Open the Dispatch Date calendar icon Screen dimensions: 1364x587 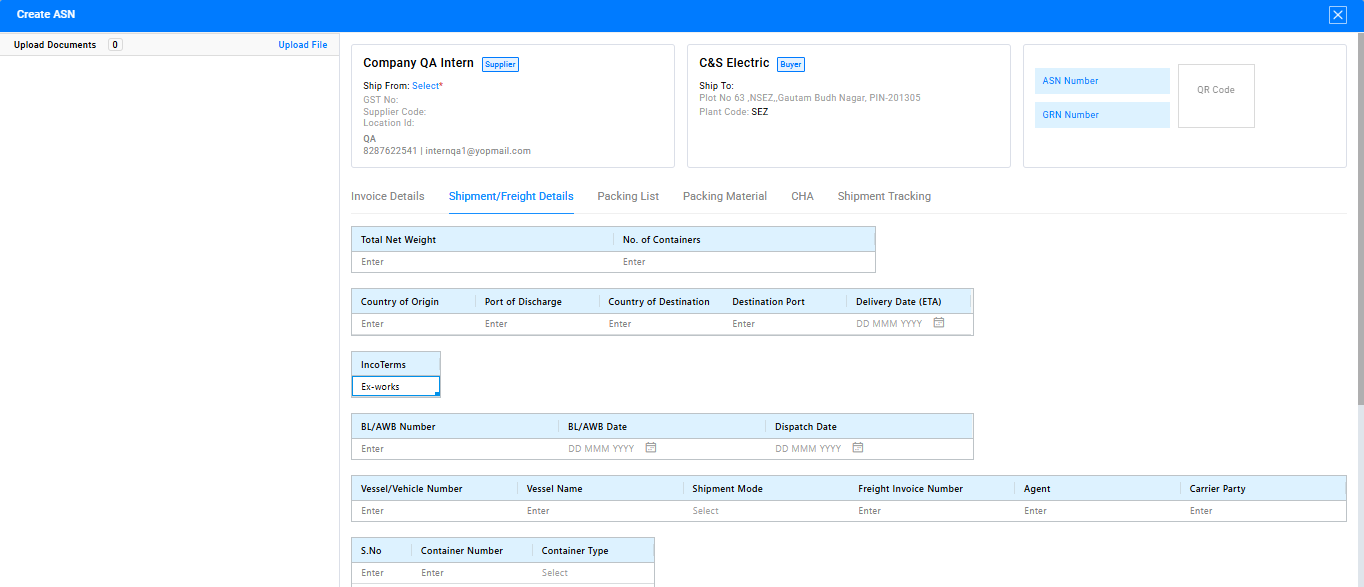(857, 449)
